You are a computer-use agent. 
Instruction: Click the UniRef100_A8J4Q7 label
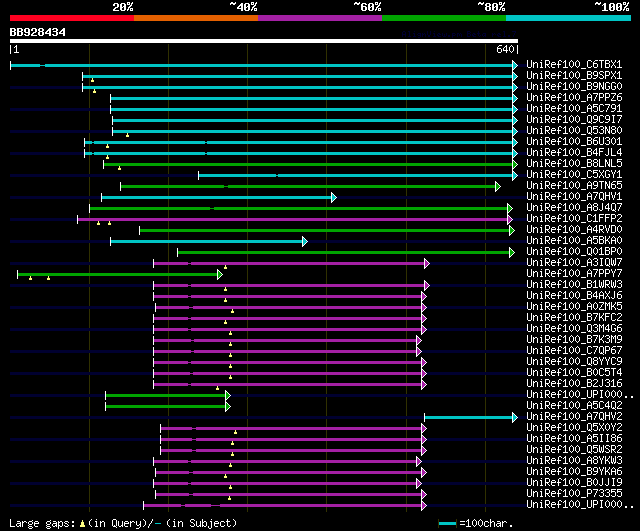click(x=574, y=208)
